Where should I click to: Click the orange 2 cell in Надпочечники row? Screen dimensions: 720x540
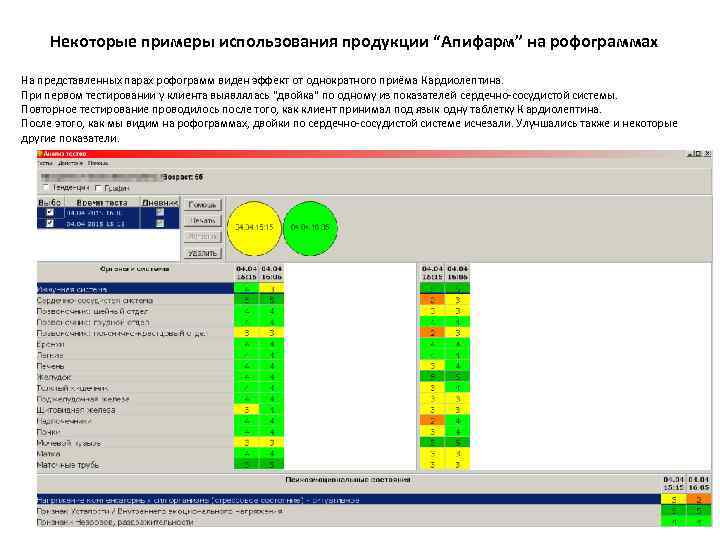(433, 421)
